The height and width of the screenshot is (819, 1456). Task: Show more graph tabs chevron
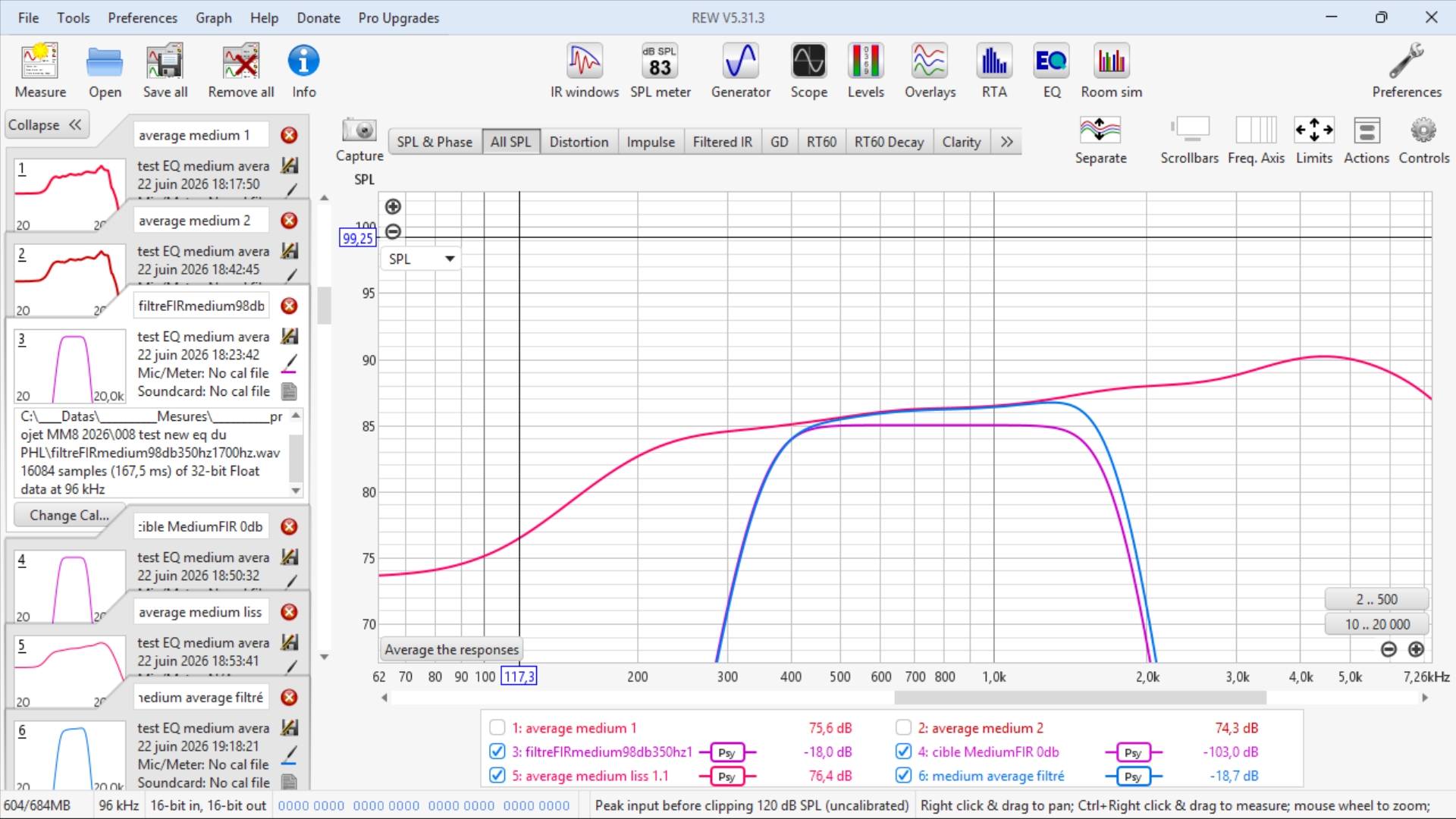click(x=1006, y=142)
